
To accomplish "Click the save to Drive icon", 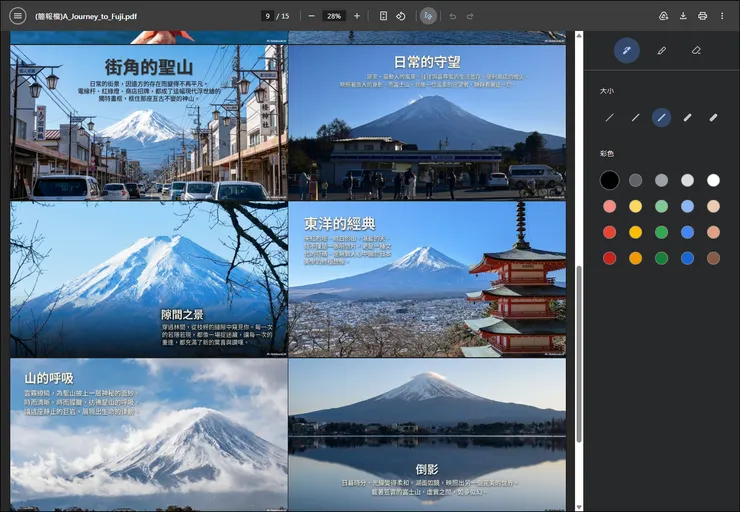I will [663, 16].
